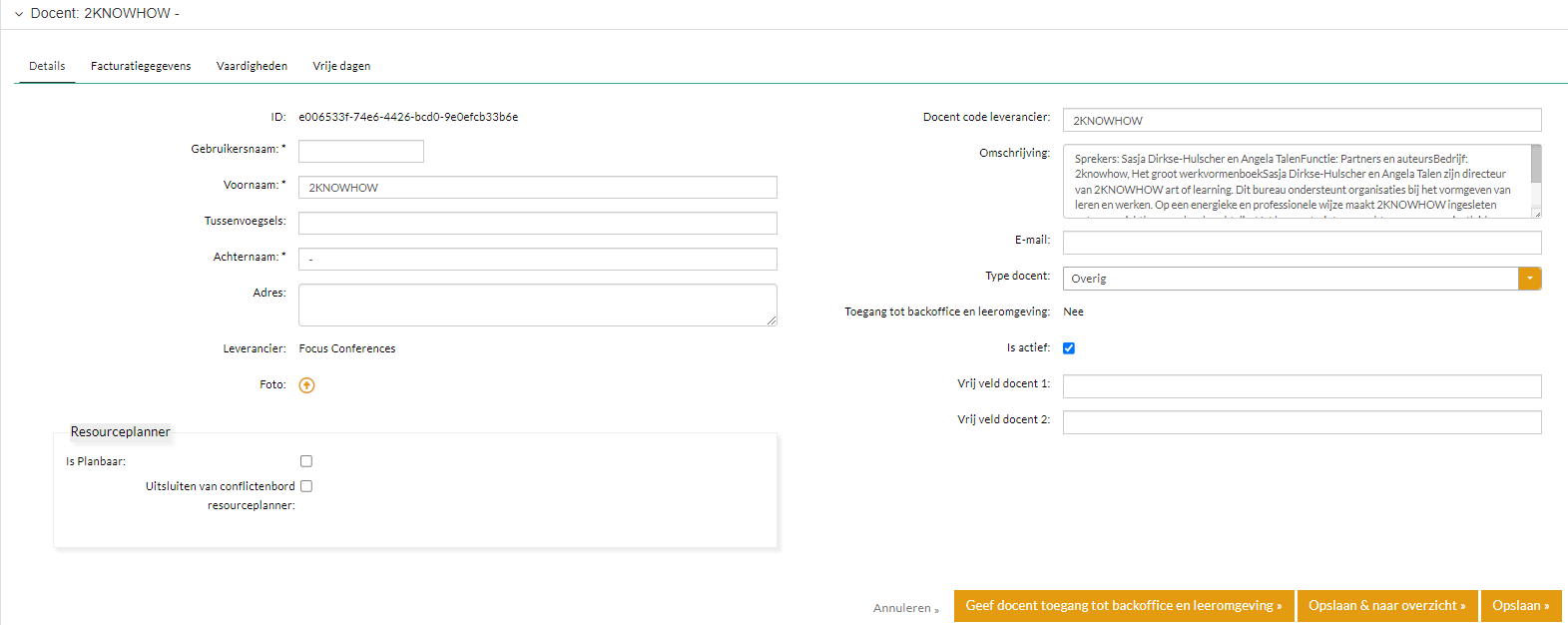Image resolution: width=1568 pixels, height=625 pixels.
Task: Click the Adres text area
Action: tap(537, 305)
